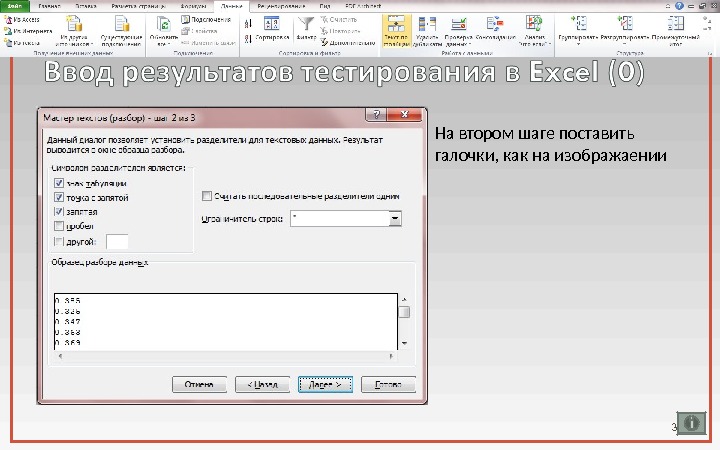
Task: Click the greyed 'Свойства' ribbon item
Action: [199, 31]
